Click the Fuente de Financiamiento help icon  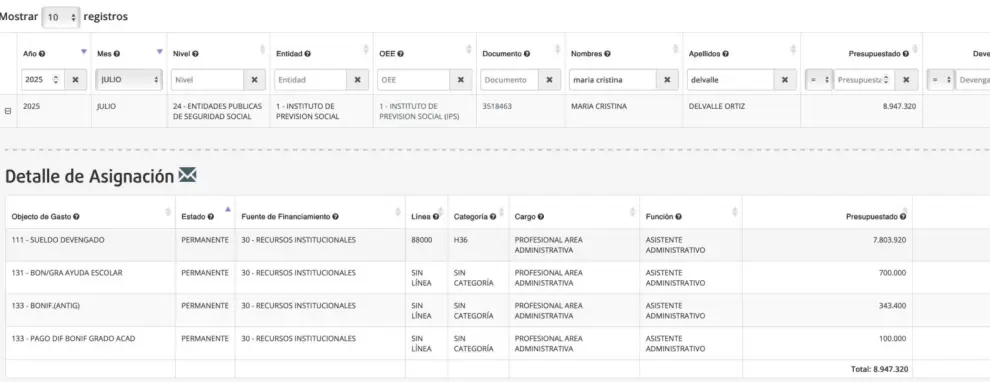pyautogui.click(x=335, y=217)
